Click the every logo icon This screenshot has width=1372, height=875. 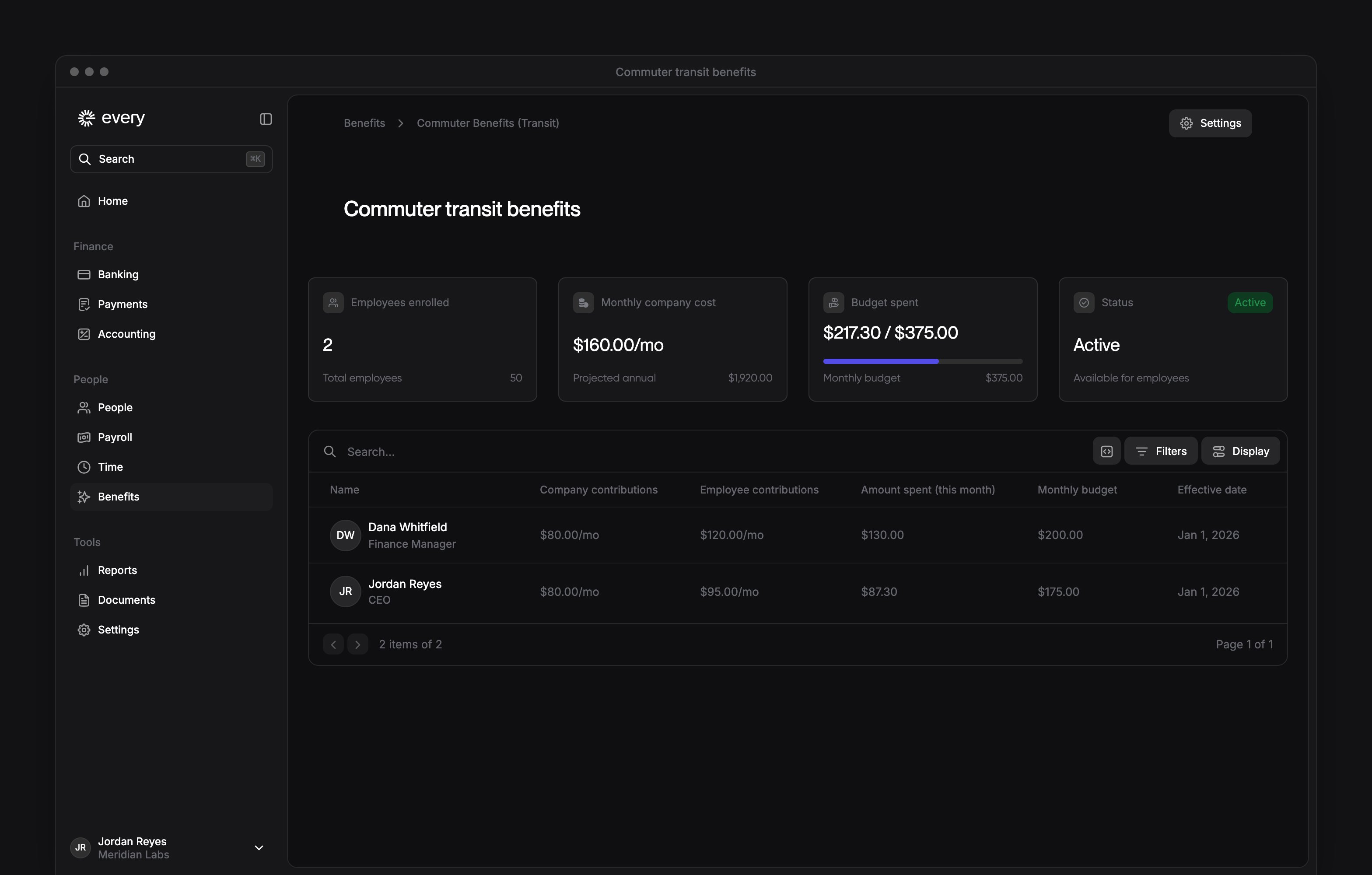[86, 118]
